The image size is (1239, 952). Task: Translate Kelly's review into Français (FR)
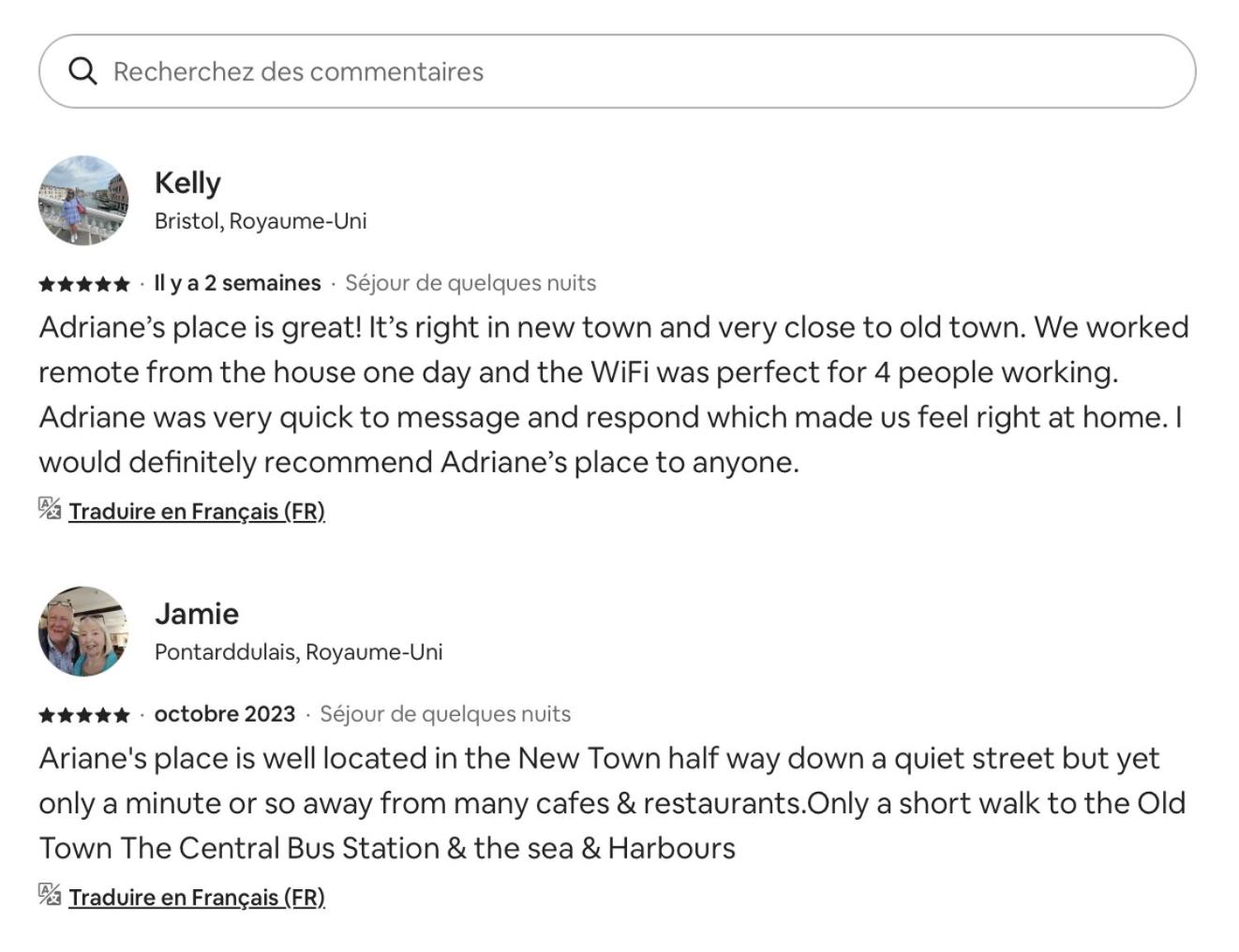[x=197, y=512]
